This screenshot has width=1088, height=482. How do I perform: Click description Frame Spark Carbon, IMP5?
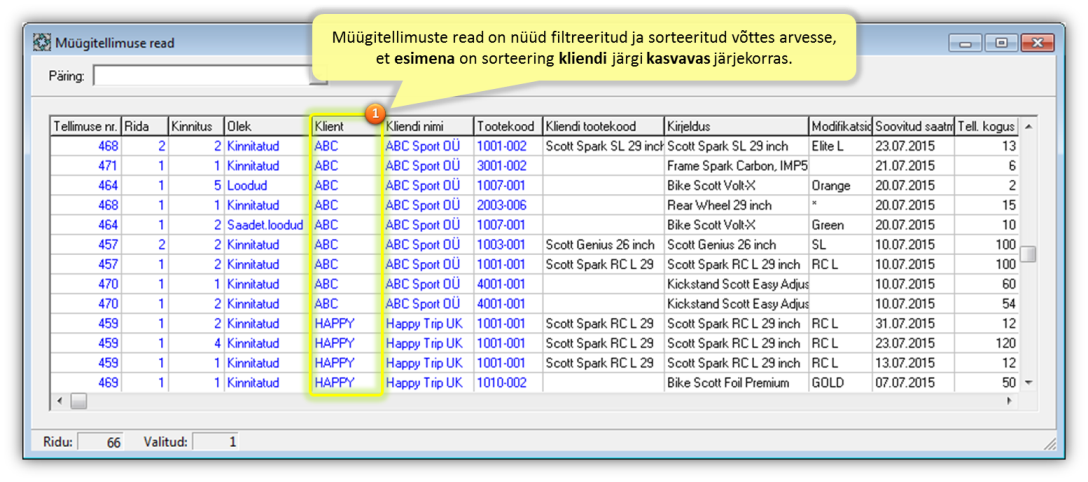736,166
